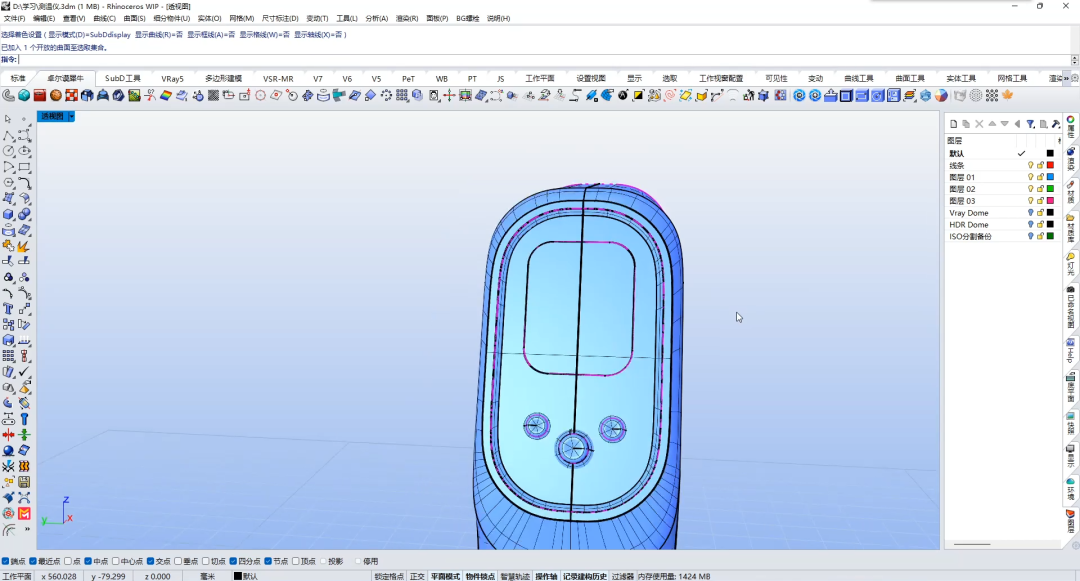
Task: Click the delete layer X icon
Action: pos(979,124)
